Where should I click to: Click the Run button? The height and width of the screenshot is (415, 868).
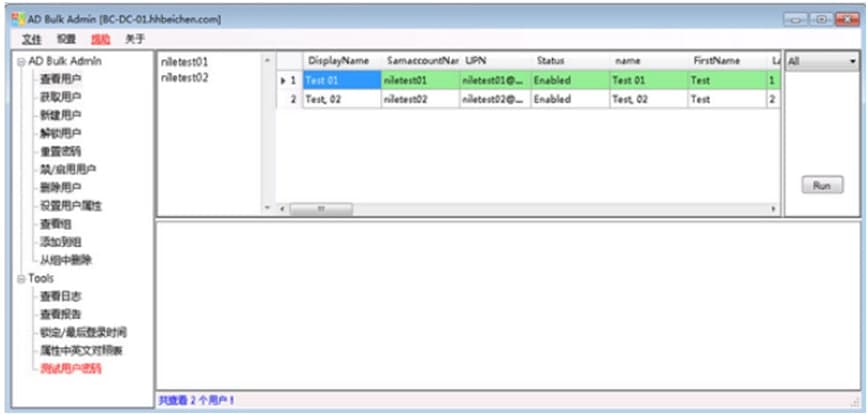[822, 185]
